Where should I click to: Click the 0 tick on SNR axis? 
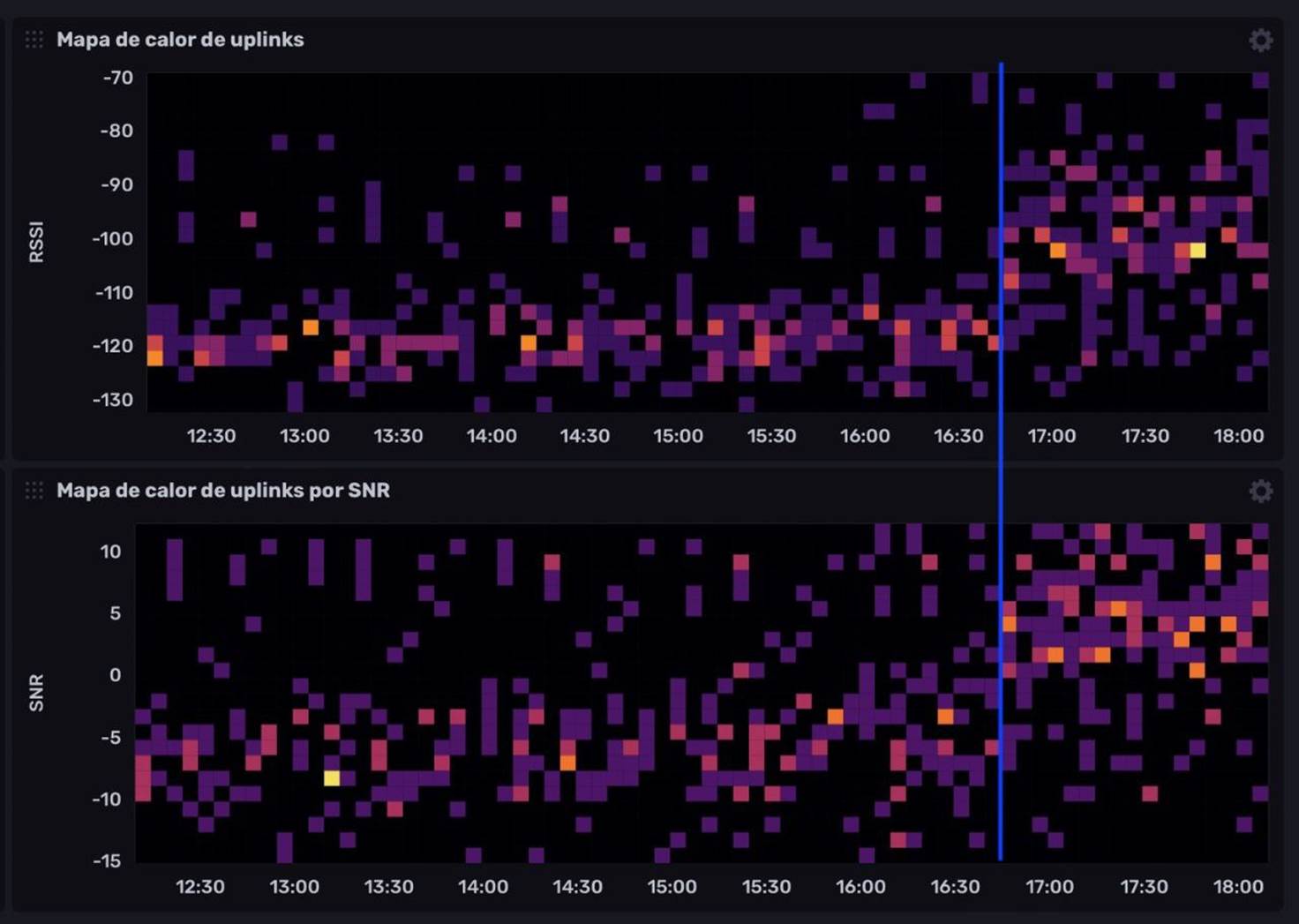116,675
